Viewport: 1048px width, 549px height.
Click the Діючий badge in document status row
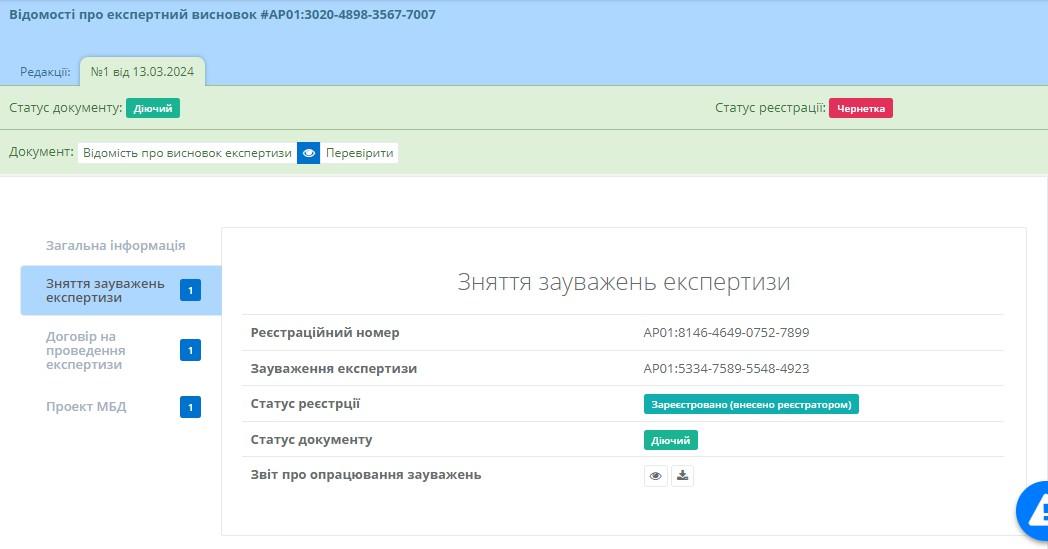click(x=670, y=440)
